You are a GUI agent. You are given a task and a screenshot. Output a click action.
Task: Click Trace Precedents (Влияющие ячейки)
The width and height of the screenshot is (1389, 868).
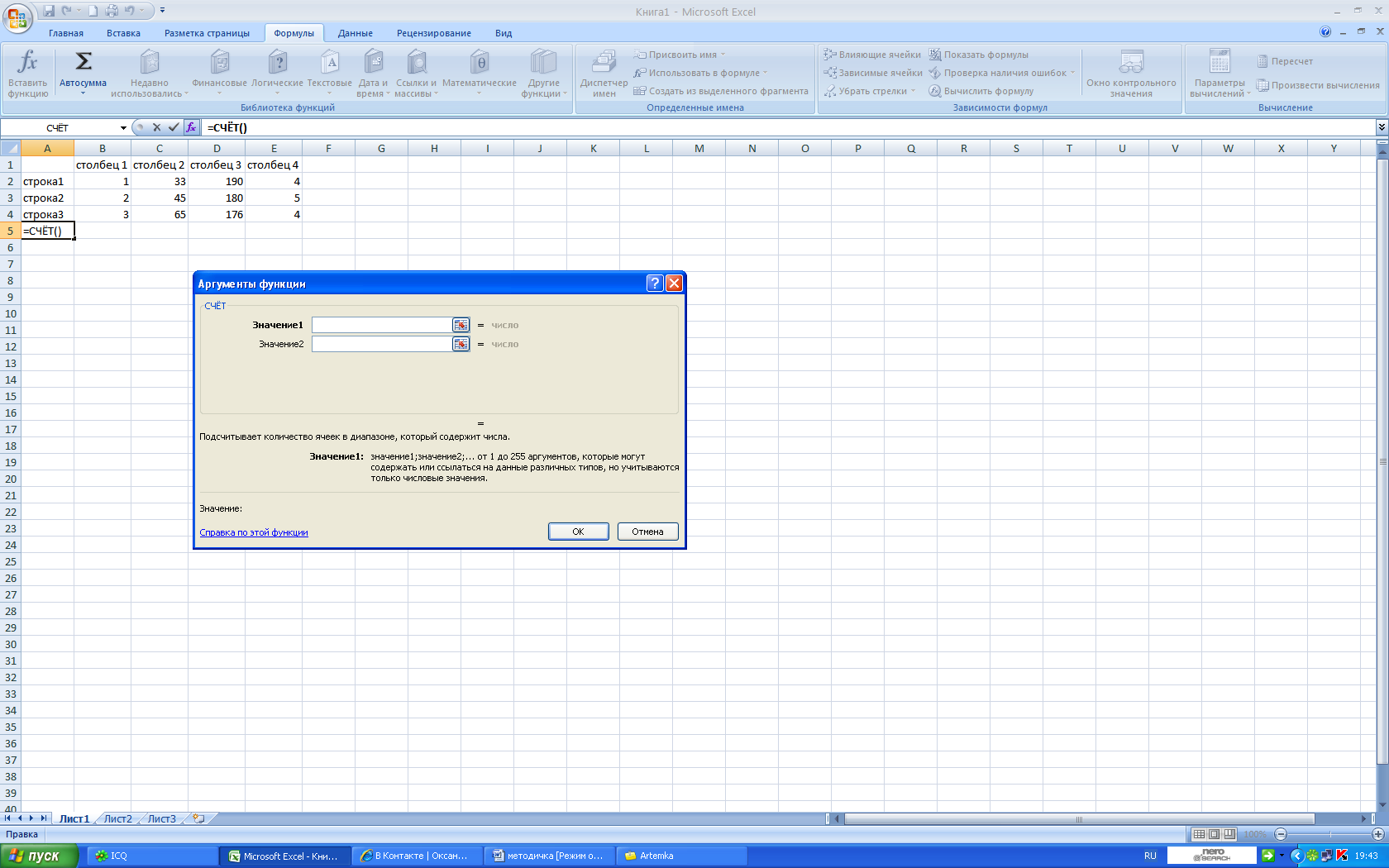pyautogui.click(x=872, y=55)
